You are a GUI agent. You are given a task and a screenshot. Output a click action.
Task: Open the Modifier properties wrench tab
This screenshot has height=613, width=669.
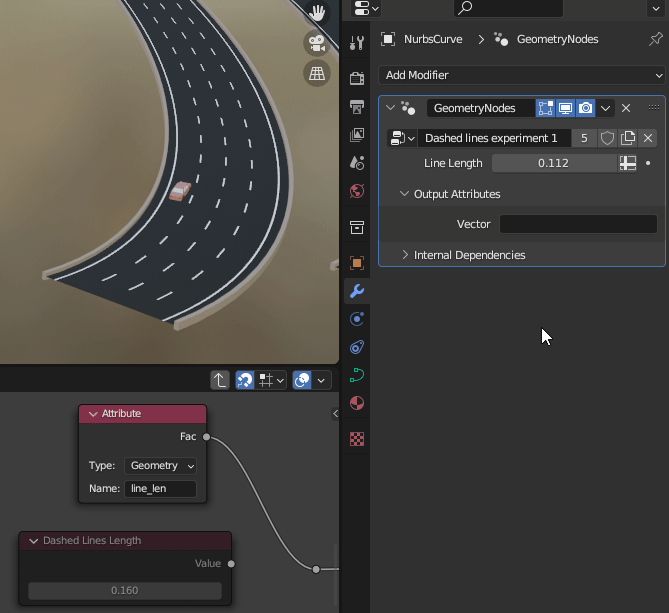point(357,291)
